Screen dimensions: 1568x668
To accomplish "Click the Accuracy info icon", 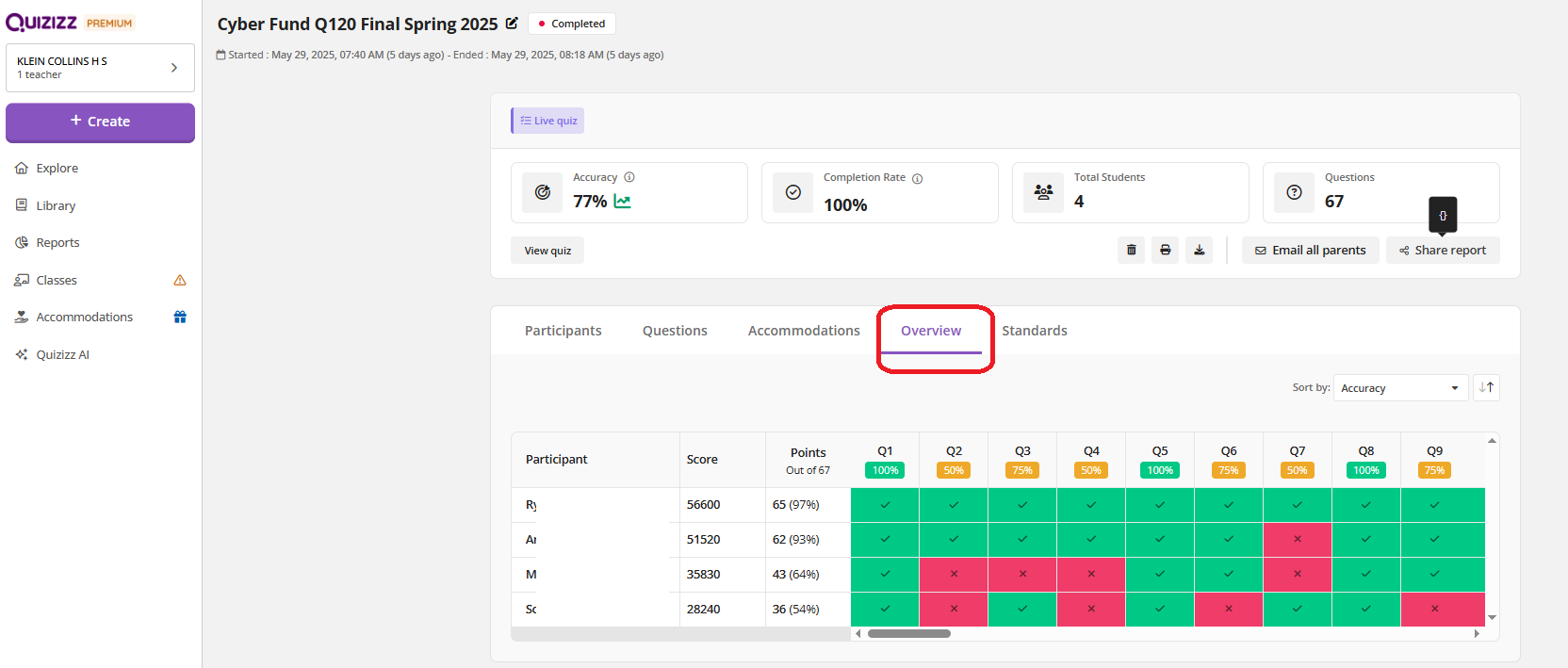I will pyautogui.click(x=629, y=177).
